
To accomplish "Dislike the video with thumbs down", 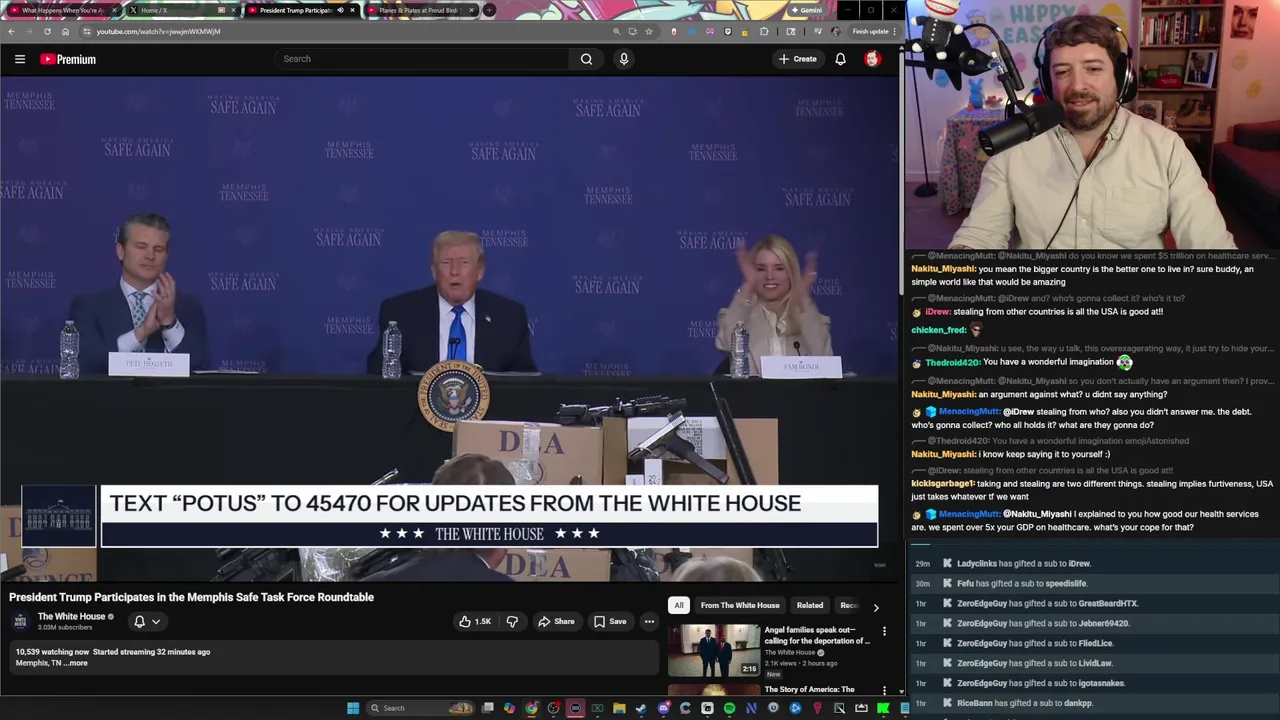I will point(512,622).
